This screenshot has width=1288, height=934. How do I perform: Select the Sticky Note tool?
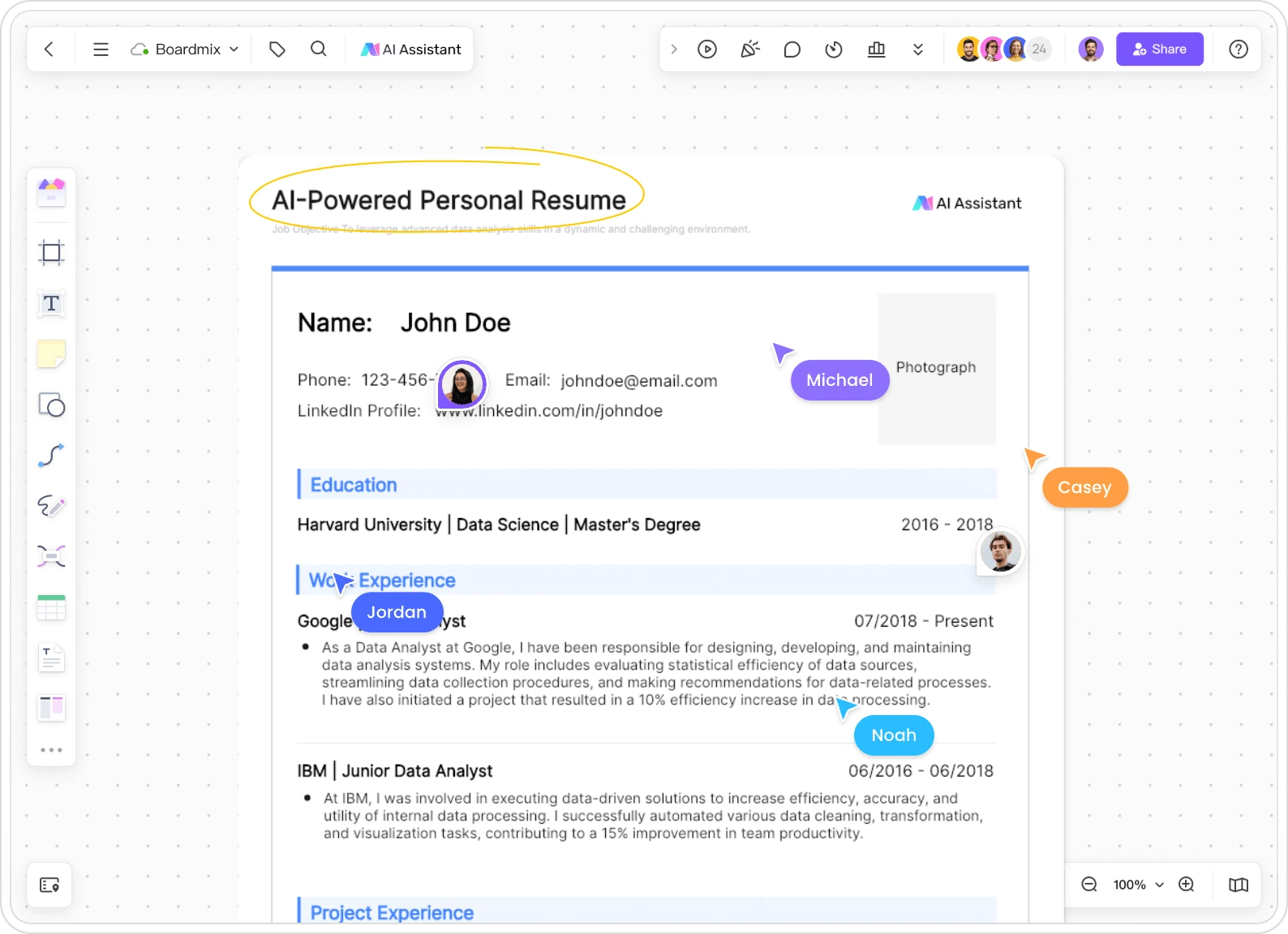click(51, 354)
